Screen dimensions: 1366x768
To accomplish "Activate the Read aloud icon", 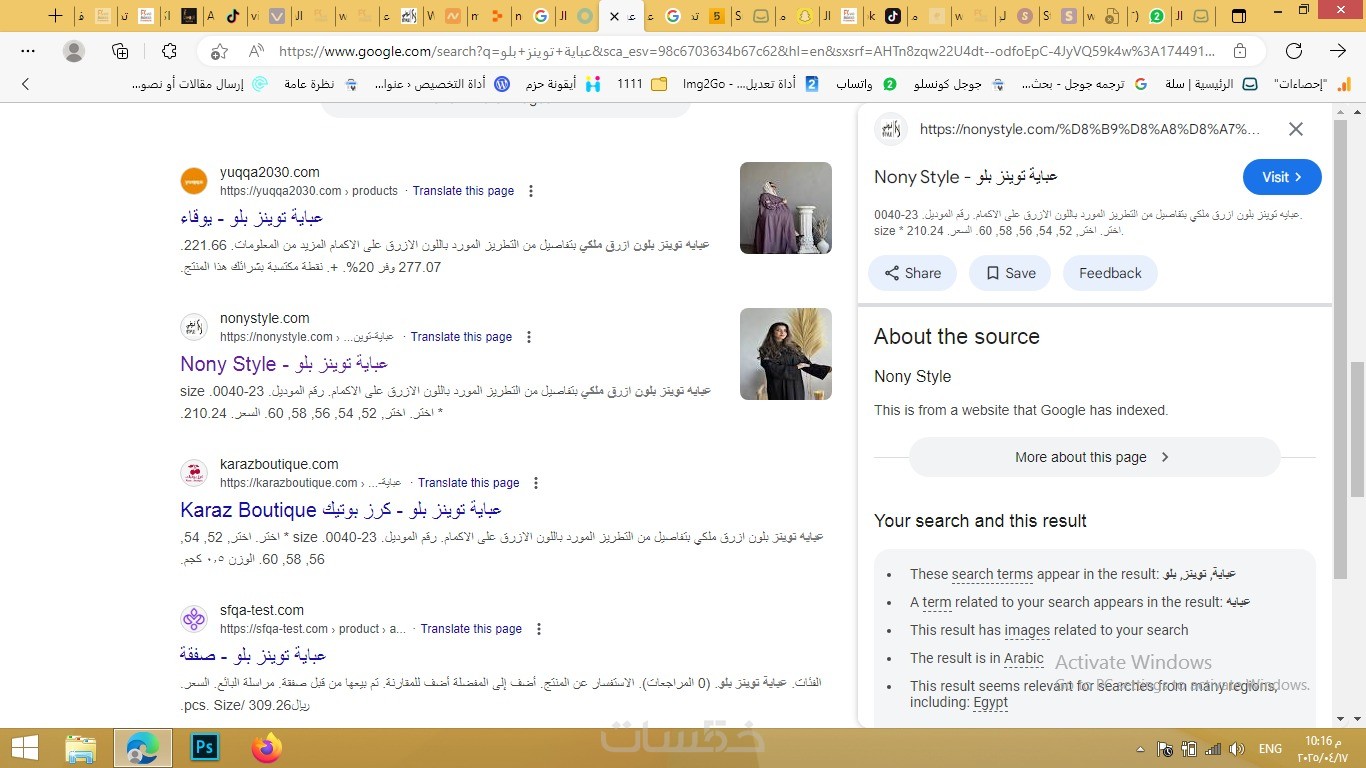I will click(x=256, y=51).
